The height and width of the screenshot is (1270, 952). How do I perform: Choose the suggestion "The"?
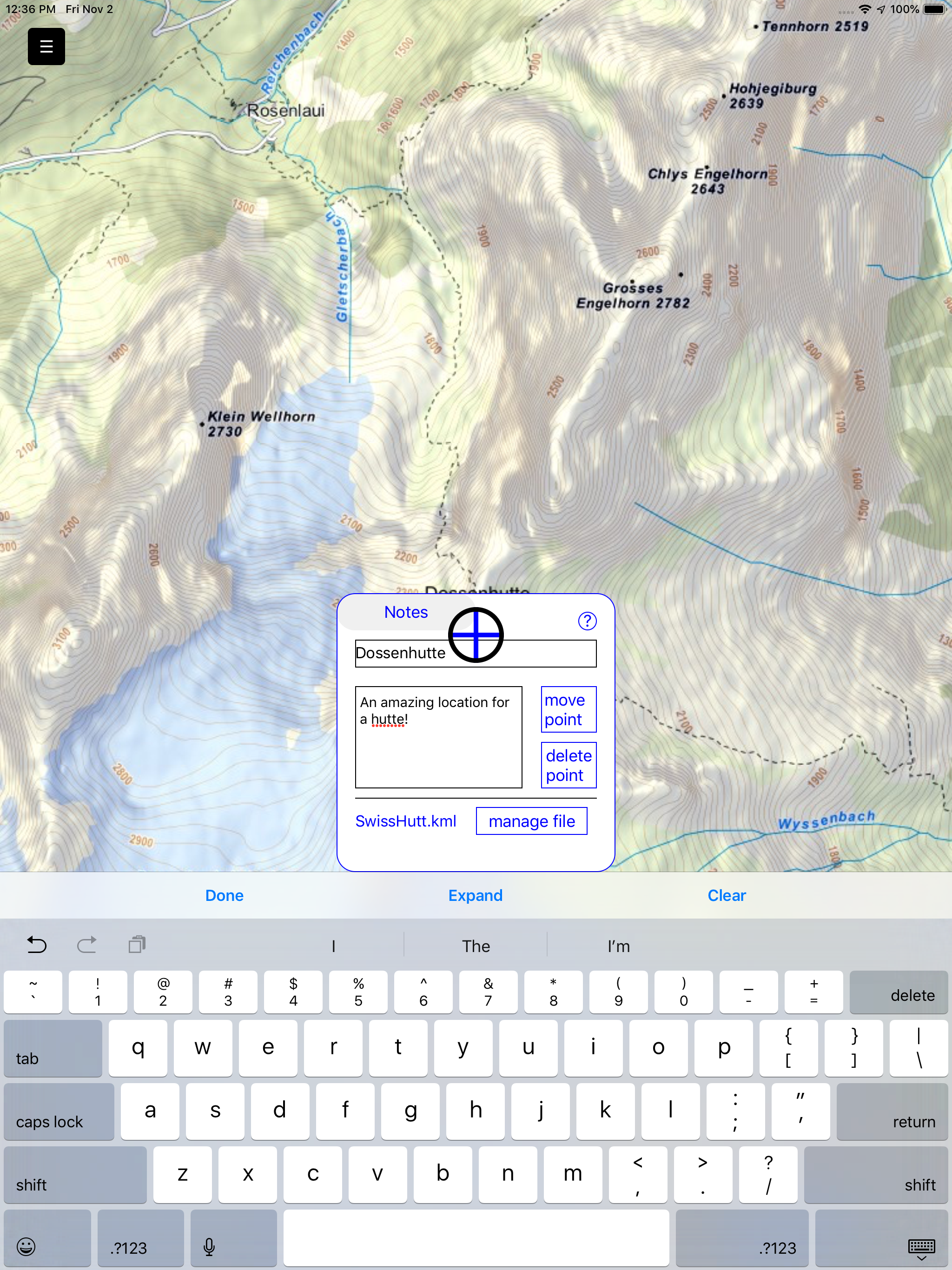click(476, 946)
